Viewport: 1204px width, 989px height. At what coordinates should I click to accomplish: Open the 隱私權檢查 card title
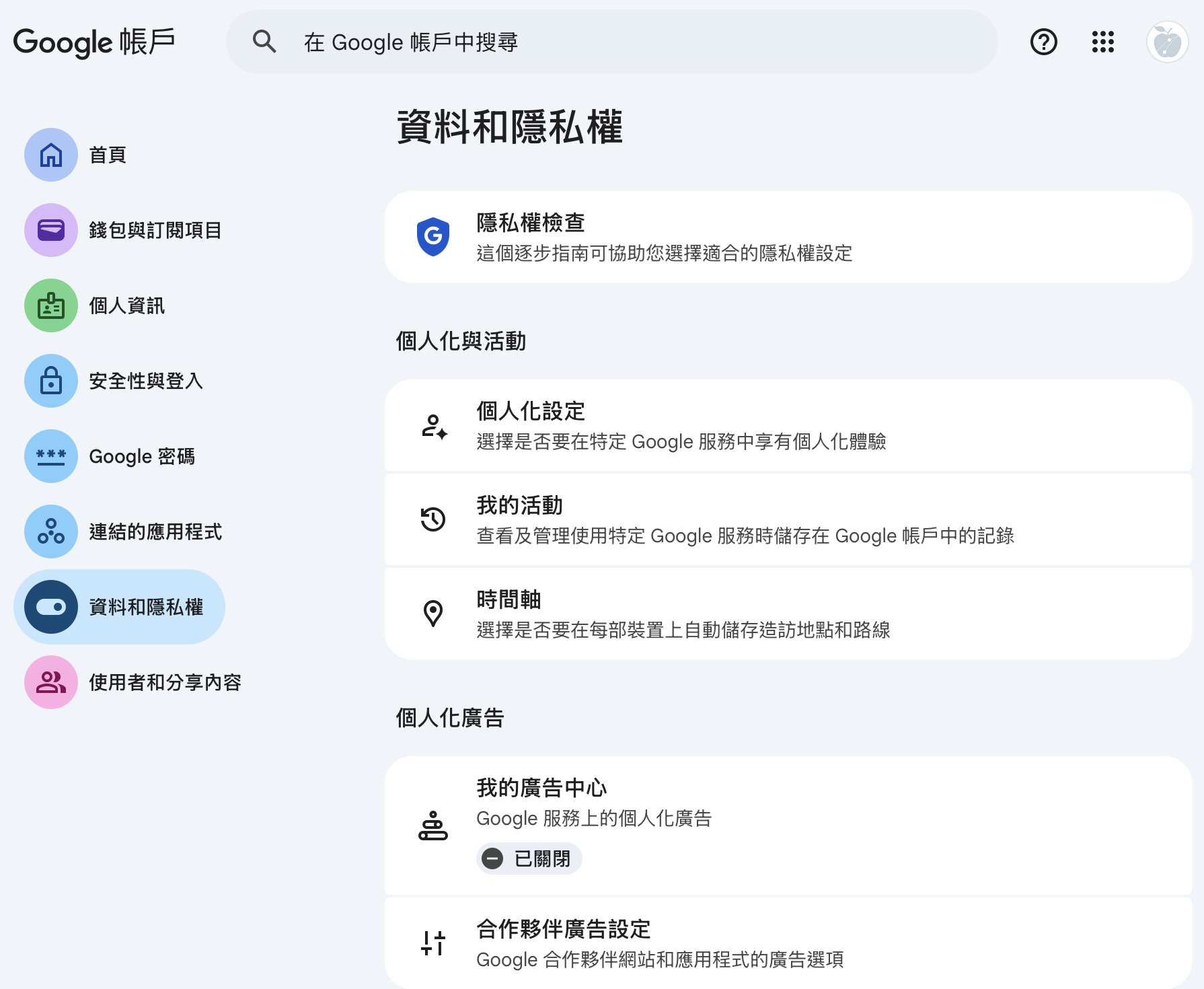click(x=531, y=223)
